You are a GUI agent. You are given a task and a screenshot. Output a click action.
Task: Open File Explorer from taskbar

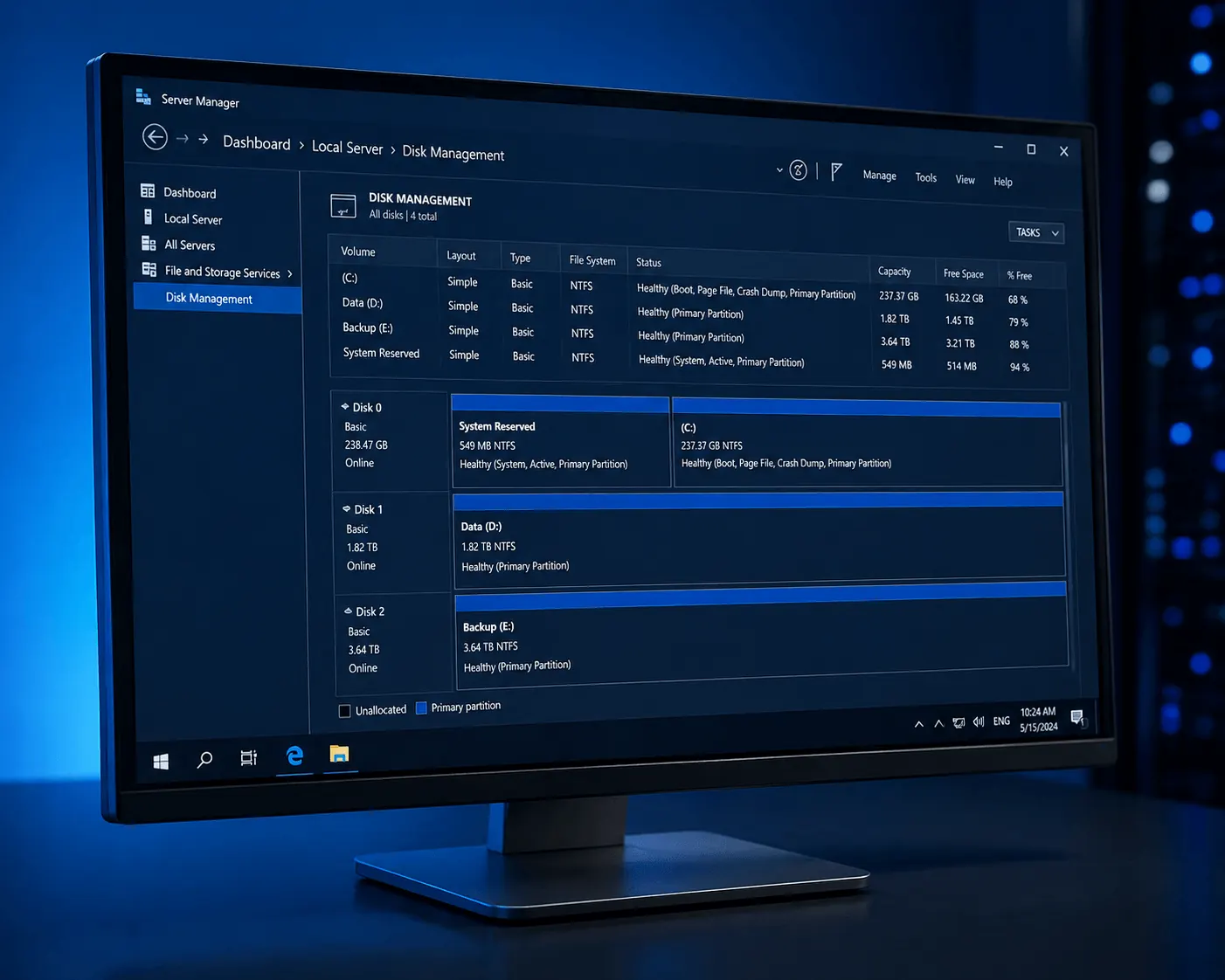[339, 753]
